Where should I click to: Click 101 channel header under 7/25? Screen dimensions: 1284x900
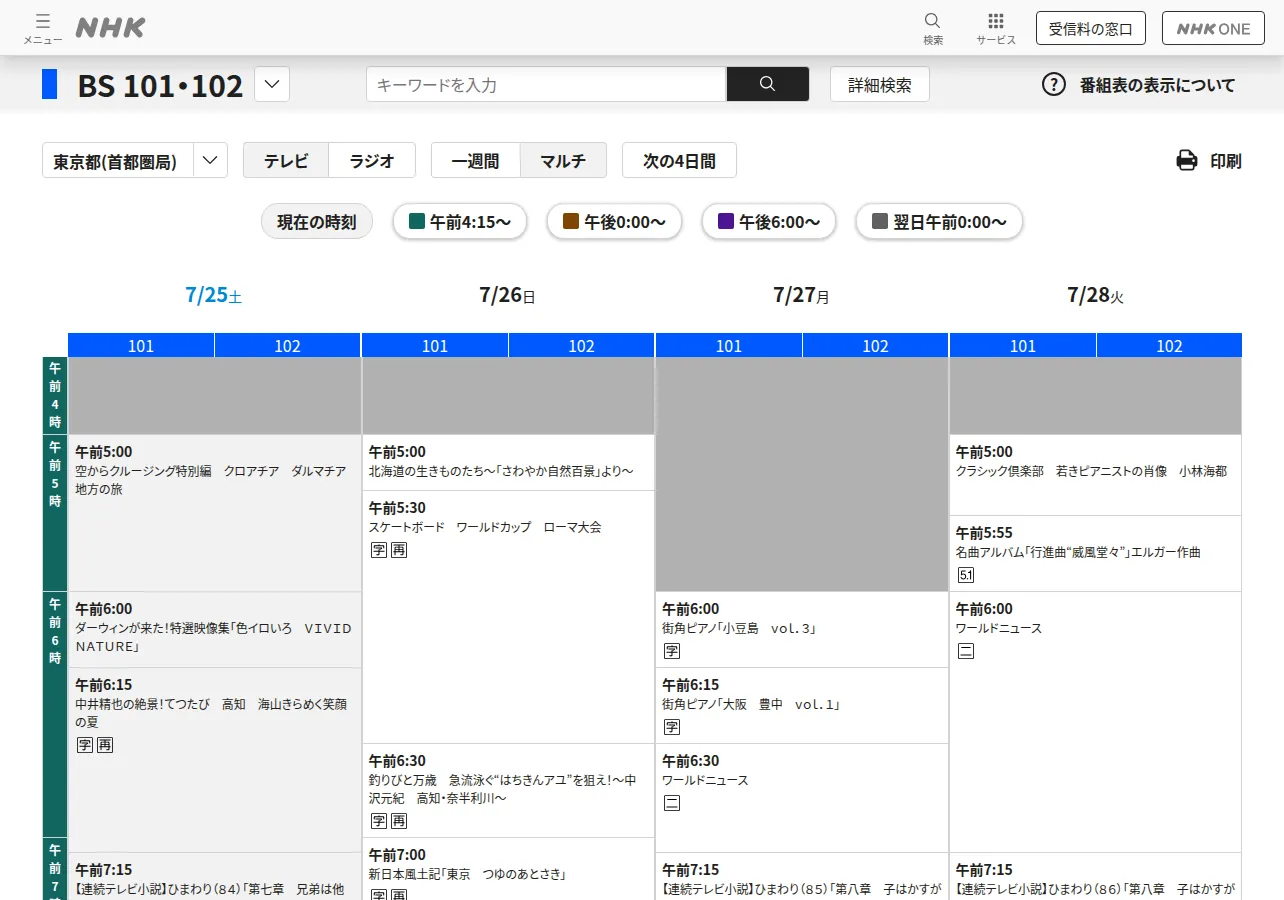(141, 345)
